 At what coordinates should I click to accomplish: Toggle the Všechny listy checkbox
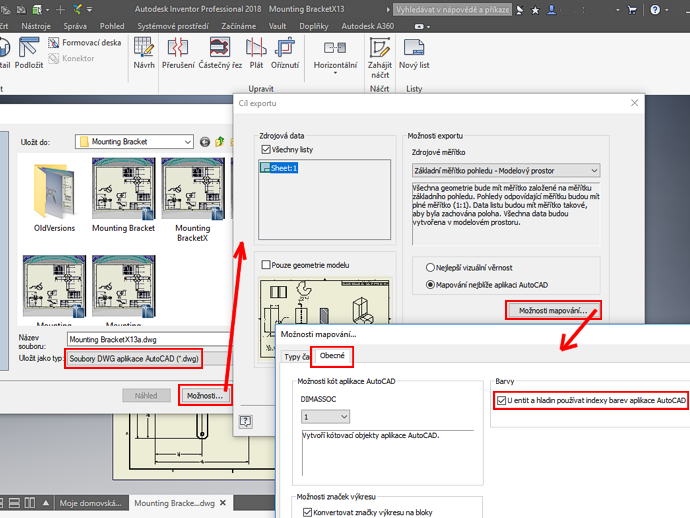point(266,150)
